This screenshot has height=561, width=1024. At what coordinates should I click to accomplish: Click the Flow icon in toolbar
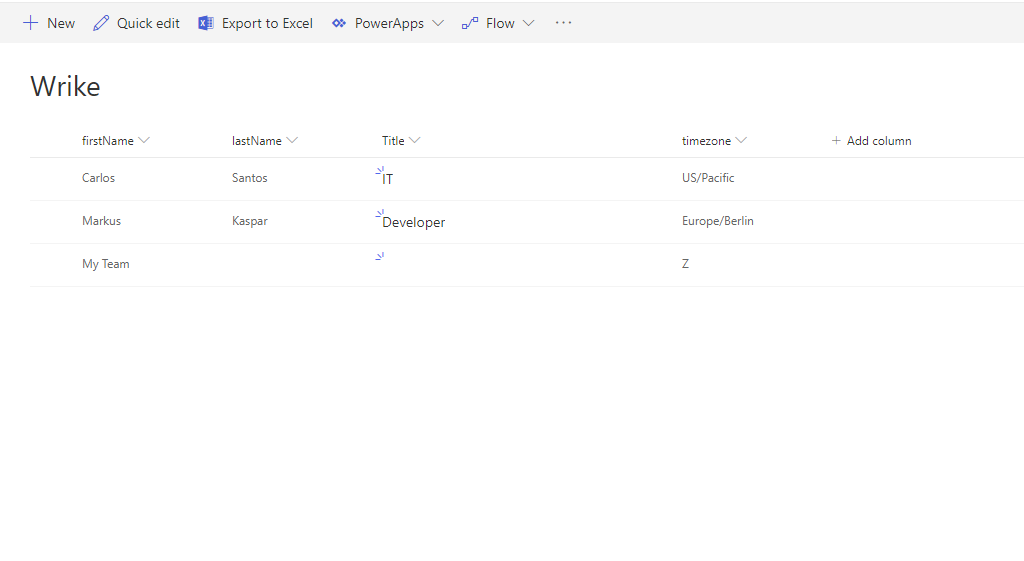470,23
